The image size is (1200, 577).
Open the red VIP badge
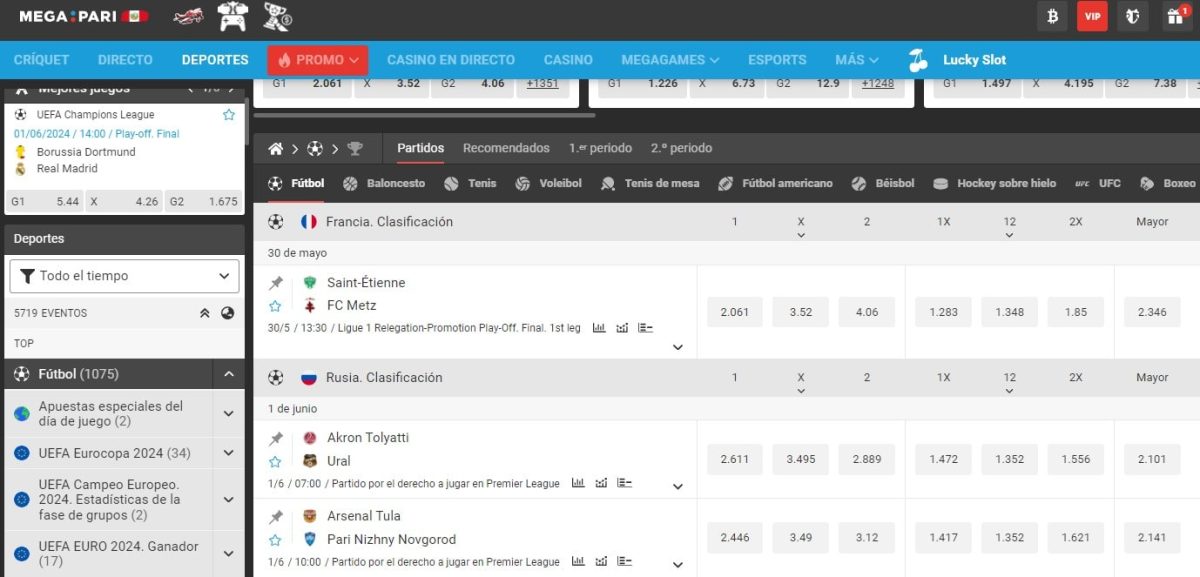pyautogui.click(x=1092, y=16)
